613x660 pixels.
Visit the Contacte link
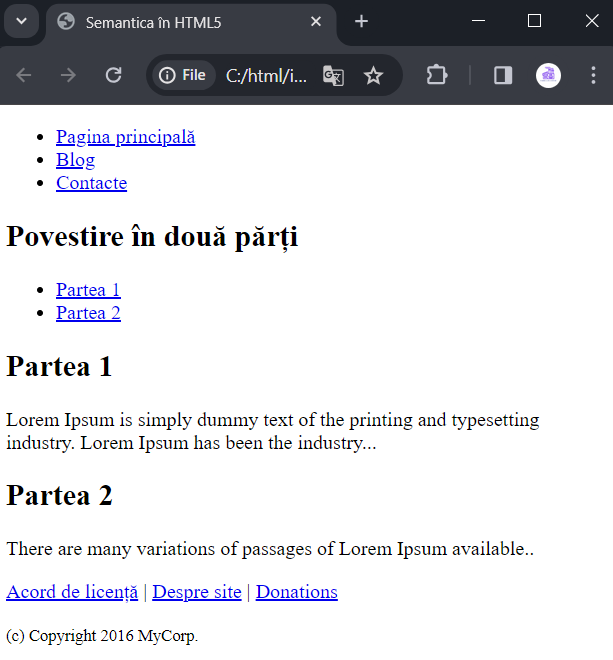coord(91,183)
